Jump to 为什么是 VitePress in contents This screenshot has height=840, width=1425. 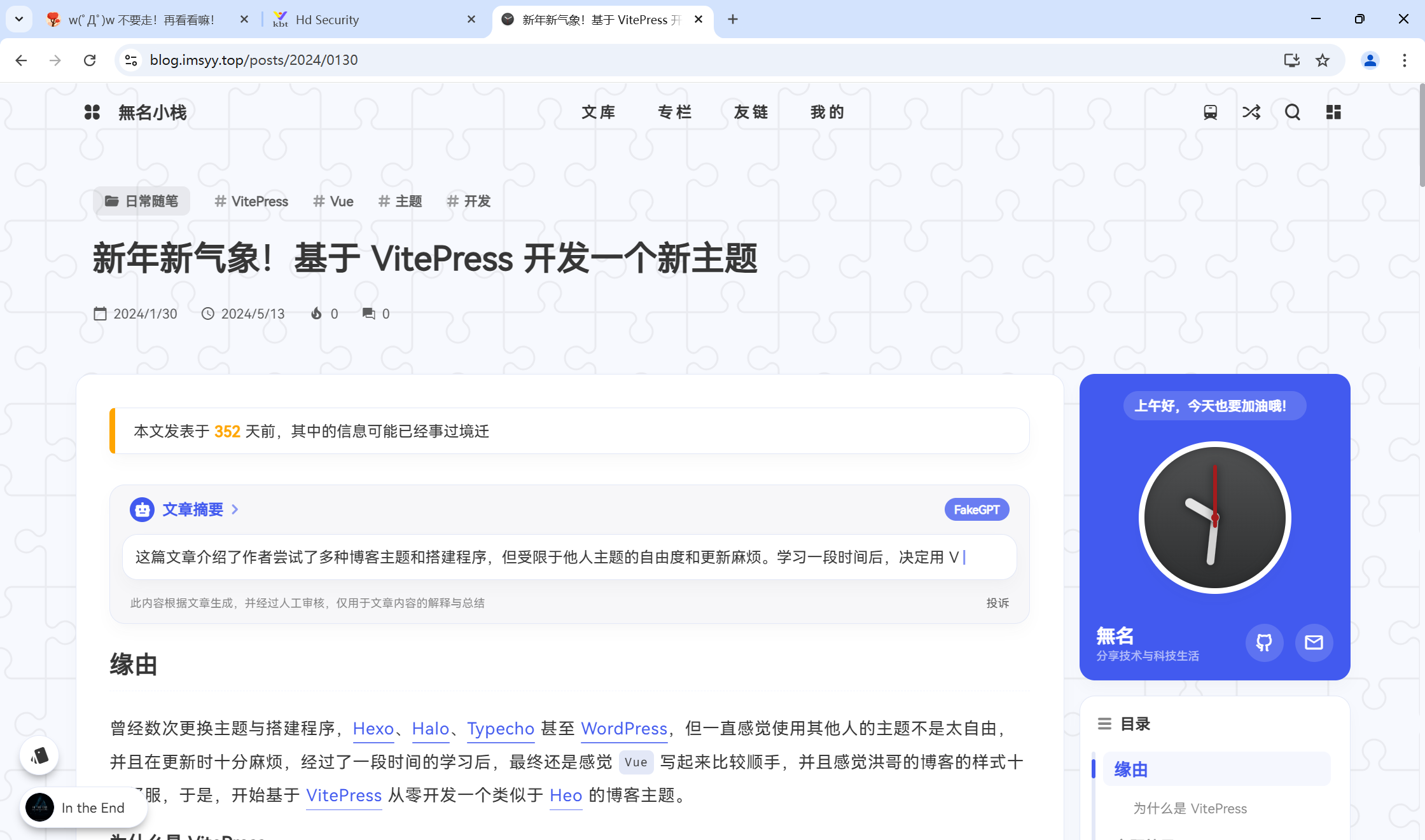(x=1190, y=809)
